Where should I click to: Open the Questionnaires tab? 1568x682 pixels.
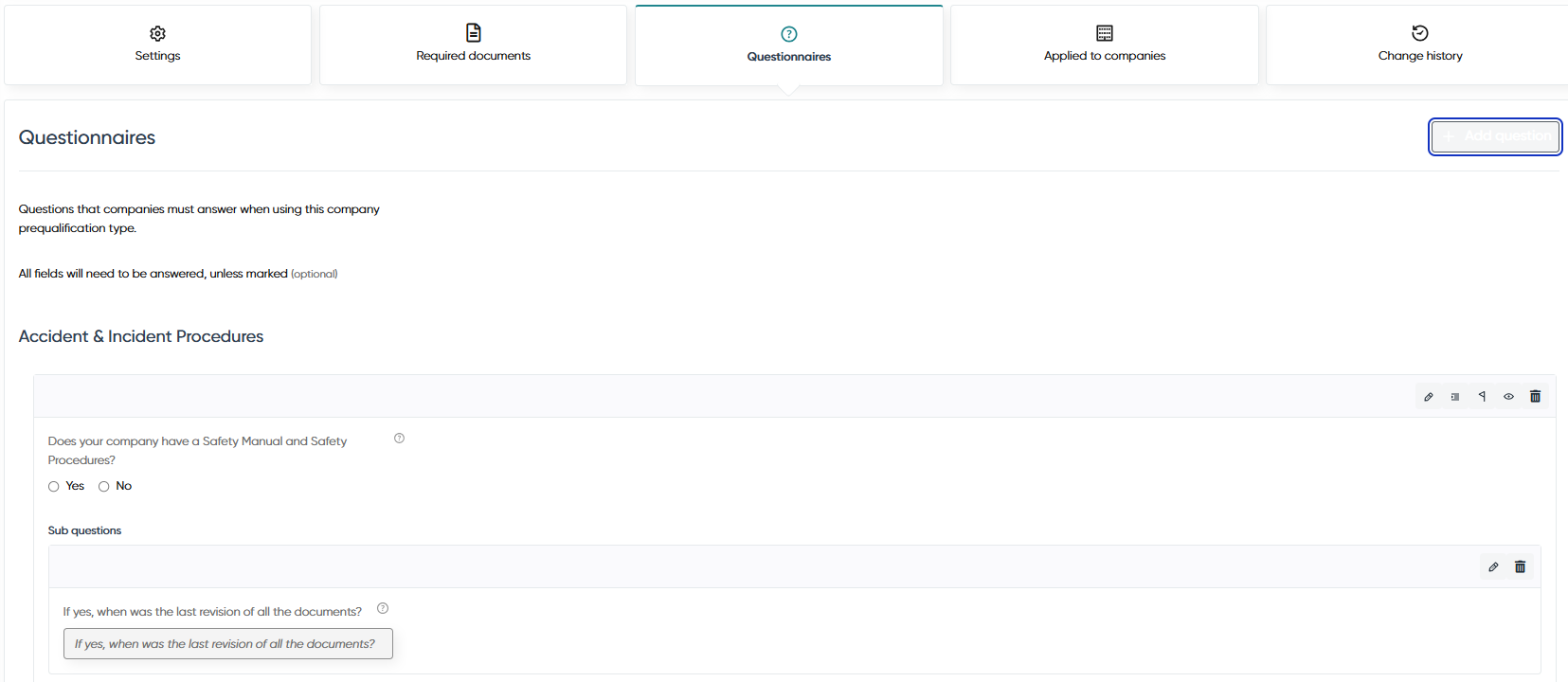pyautogui.click(x=789, y=45)
